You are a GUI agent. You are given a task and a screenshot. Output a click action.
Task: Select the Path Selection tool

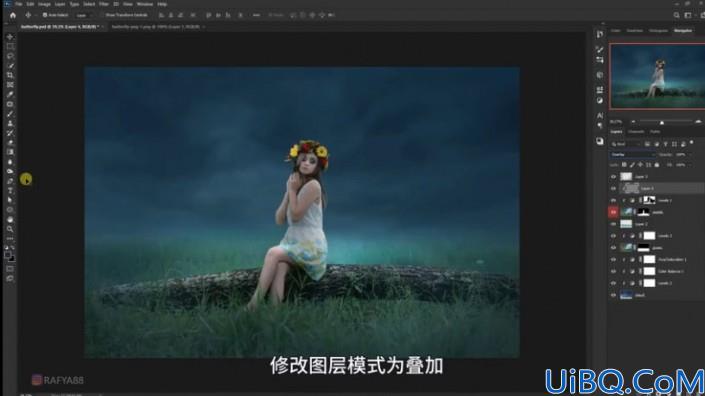(x=10, y=200)
